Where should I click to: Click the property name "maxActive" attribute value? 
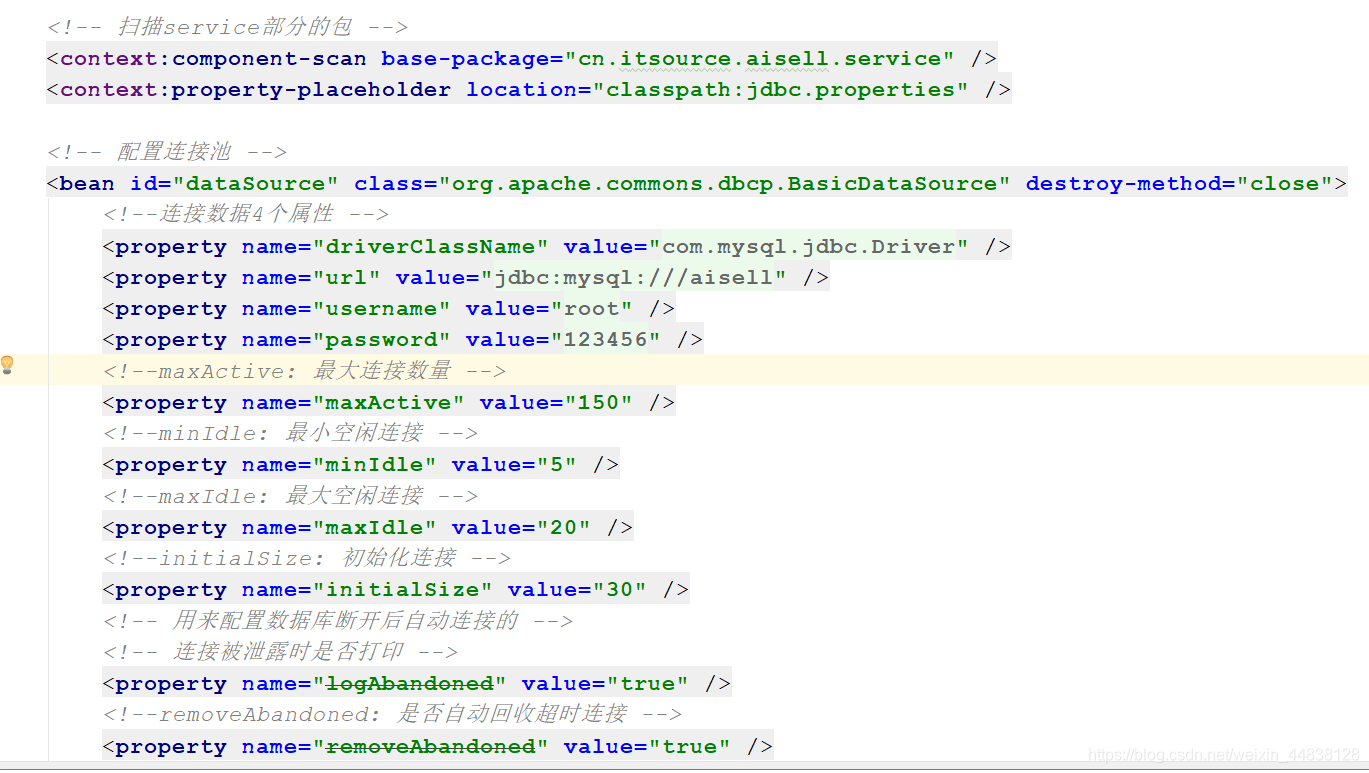388,403
